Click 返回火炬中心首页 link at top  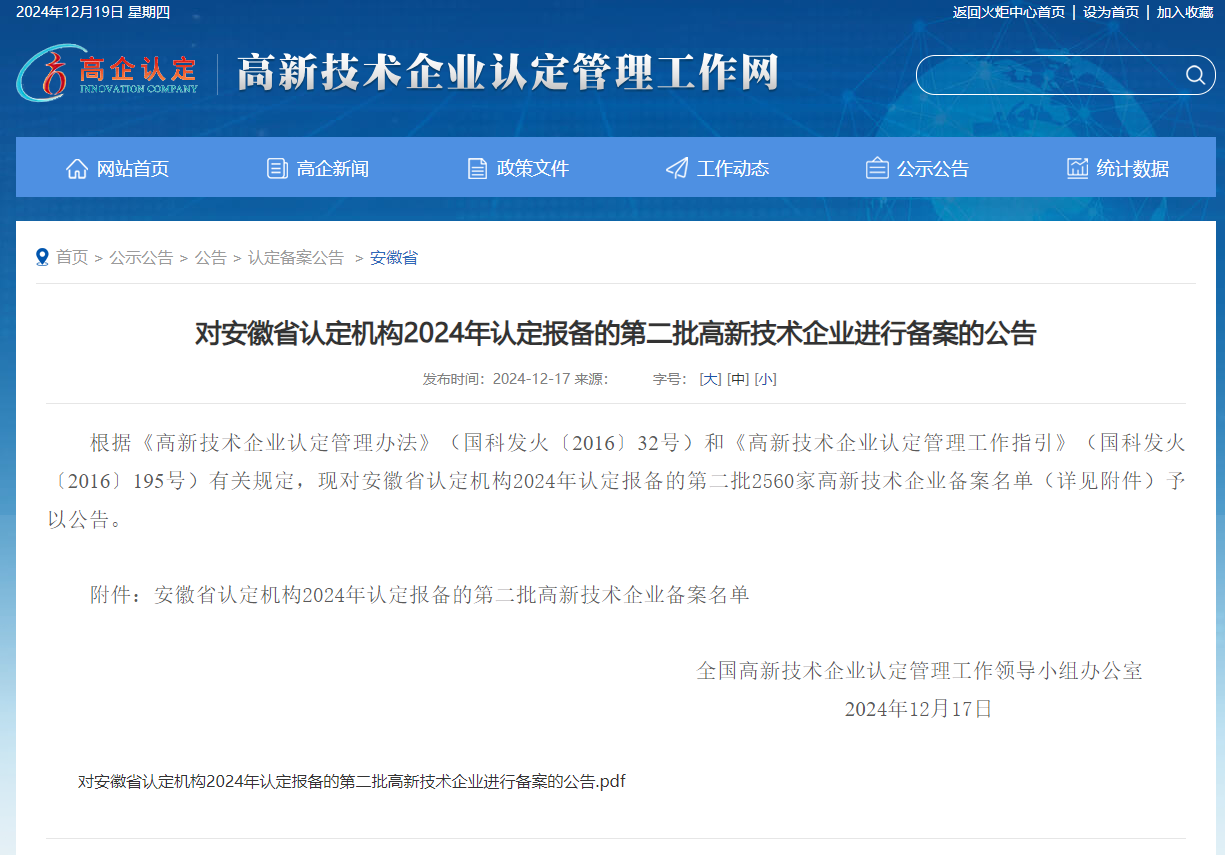pos(1008,12)
